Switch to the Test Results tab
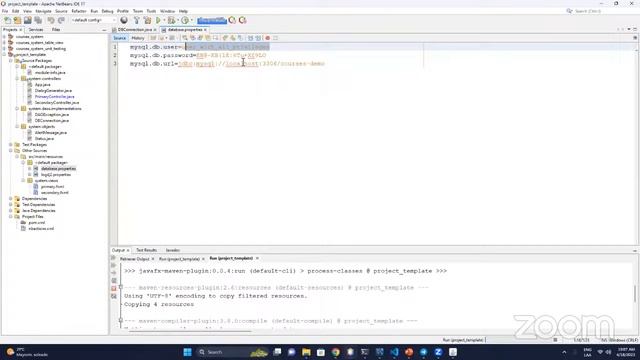 point(147,250)
